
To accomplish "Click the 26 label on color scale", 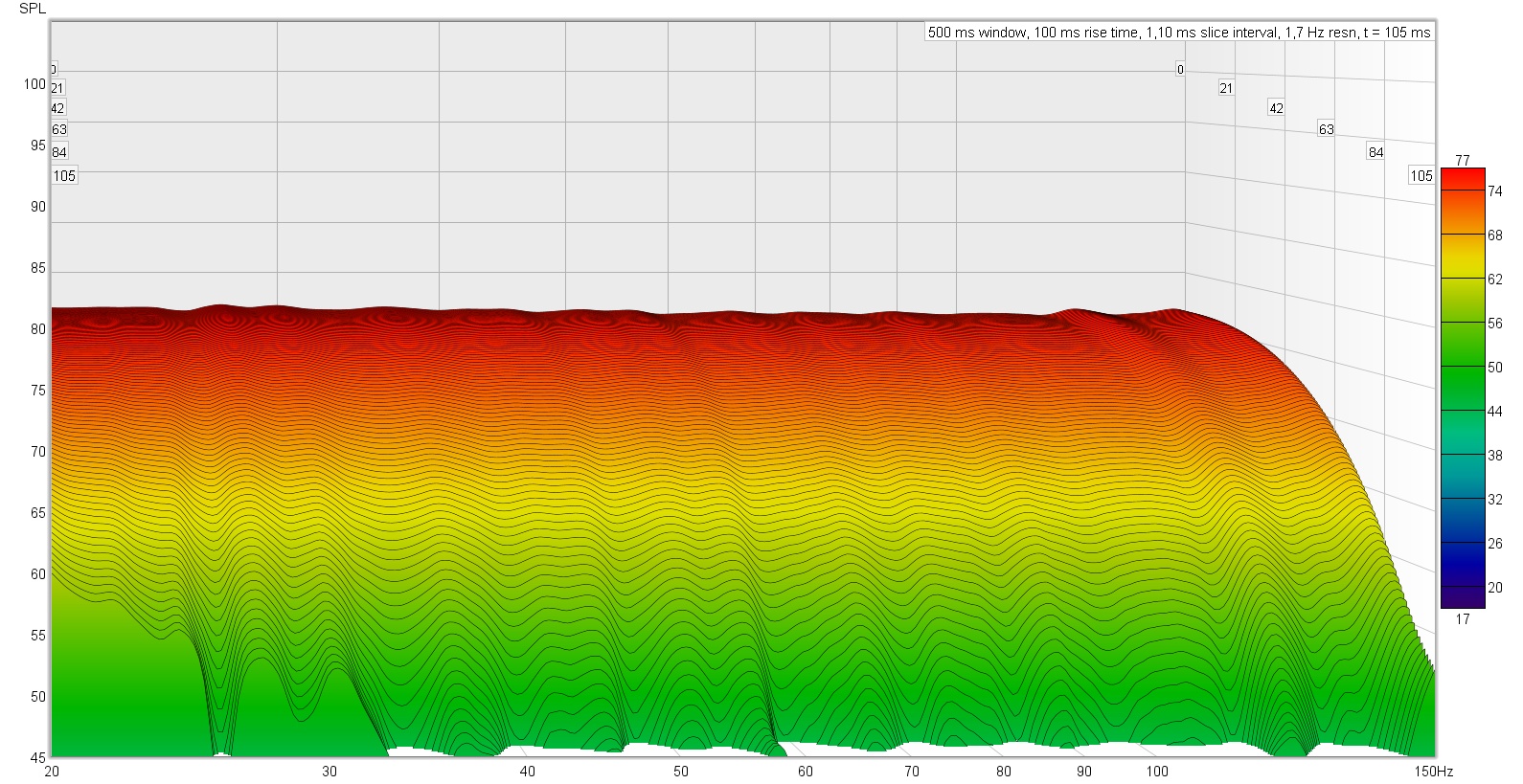I will (1495, 544).
